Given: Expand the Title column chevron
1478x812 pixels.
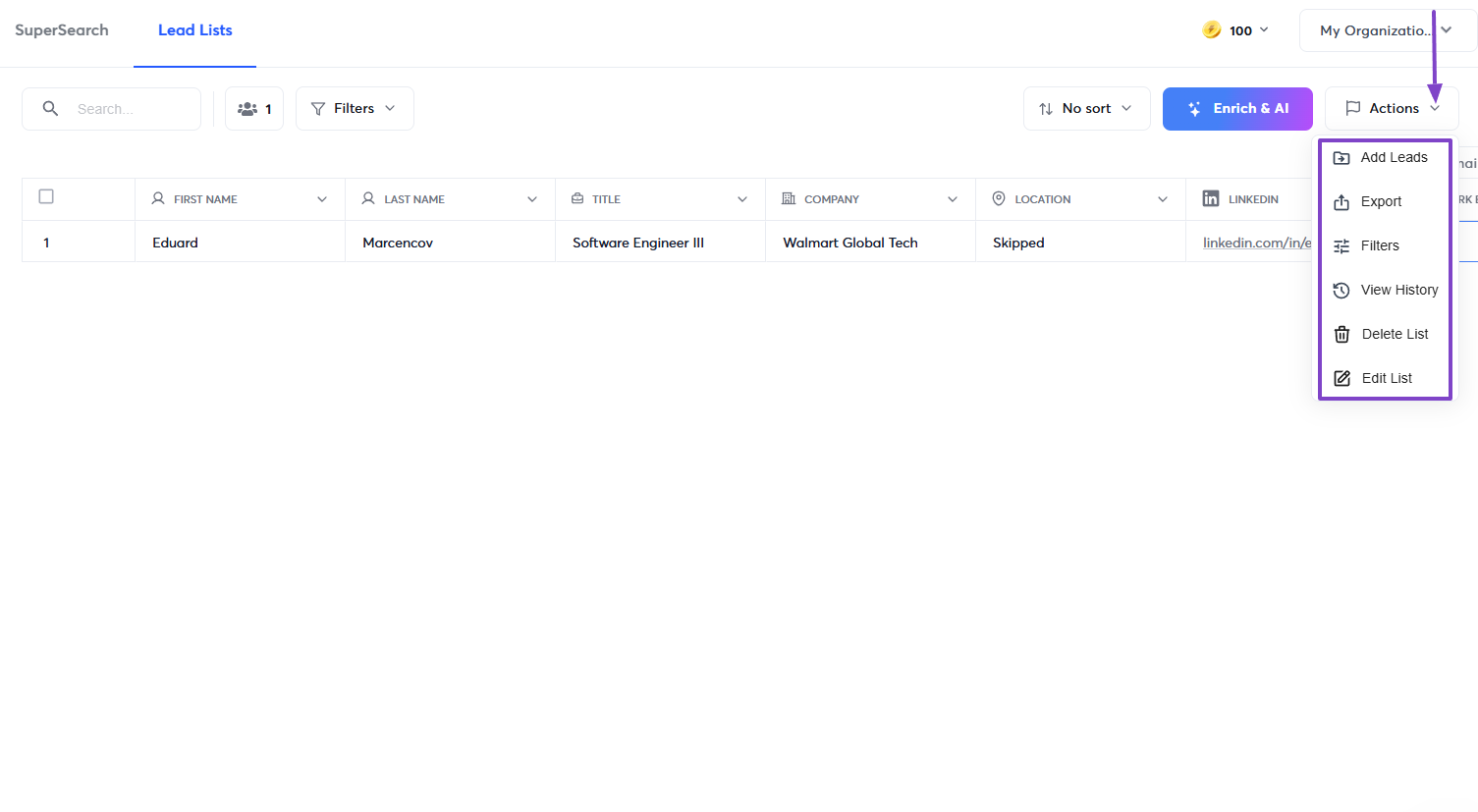Looking at the screenshot, I should coord(742,199).
